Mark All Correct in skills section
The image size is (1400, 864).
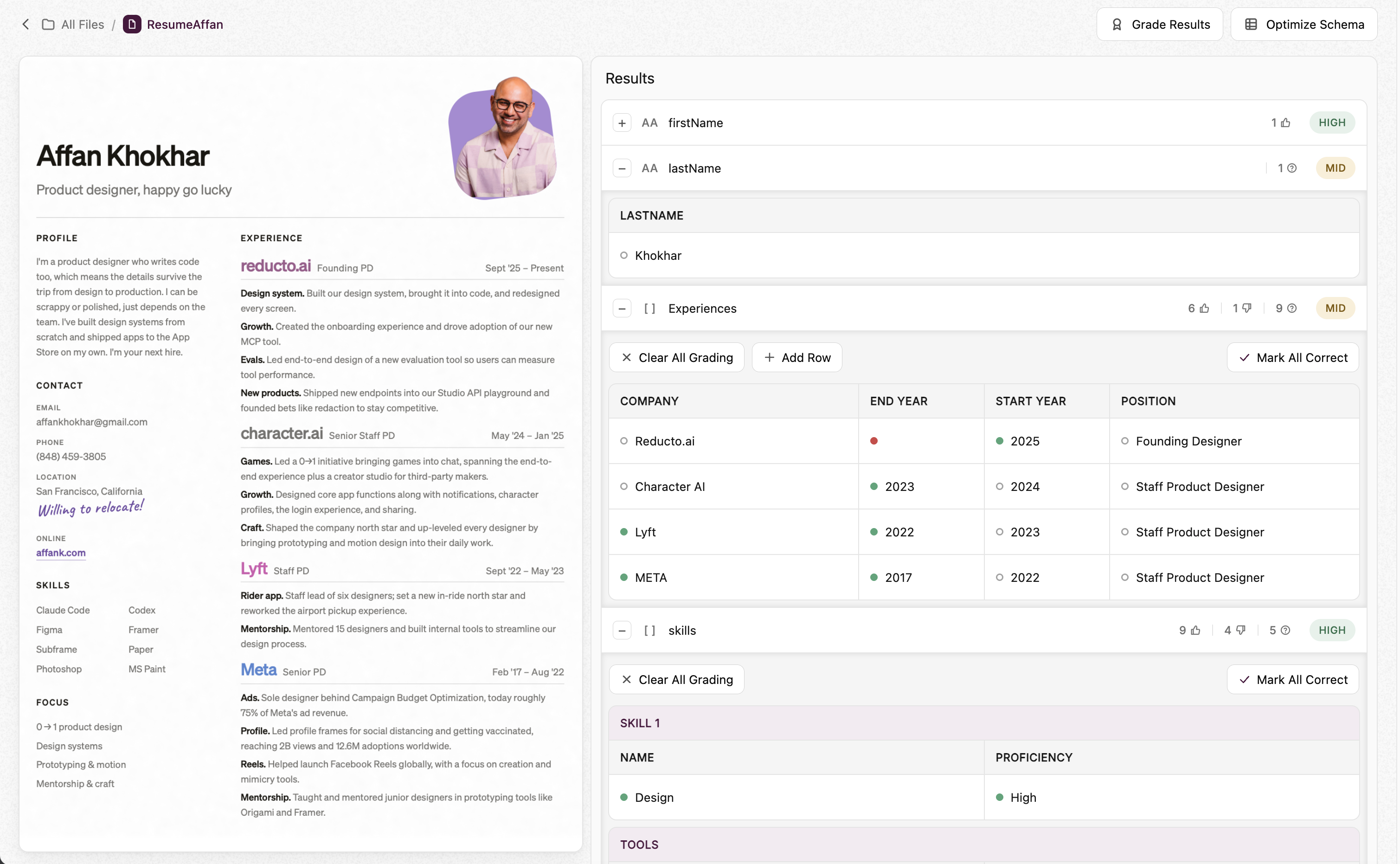click(x=1292, y=679)
